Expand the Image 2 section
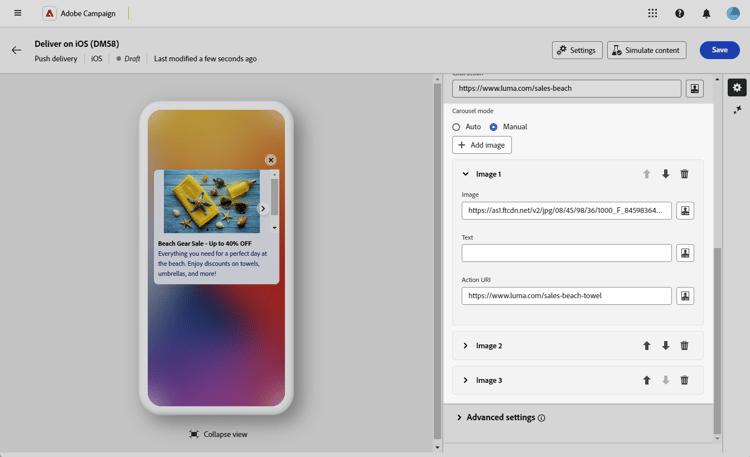The width and height of the screenshot is (750, 457). click(x=465, y=346)
